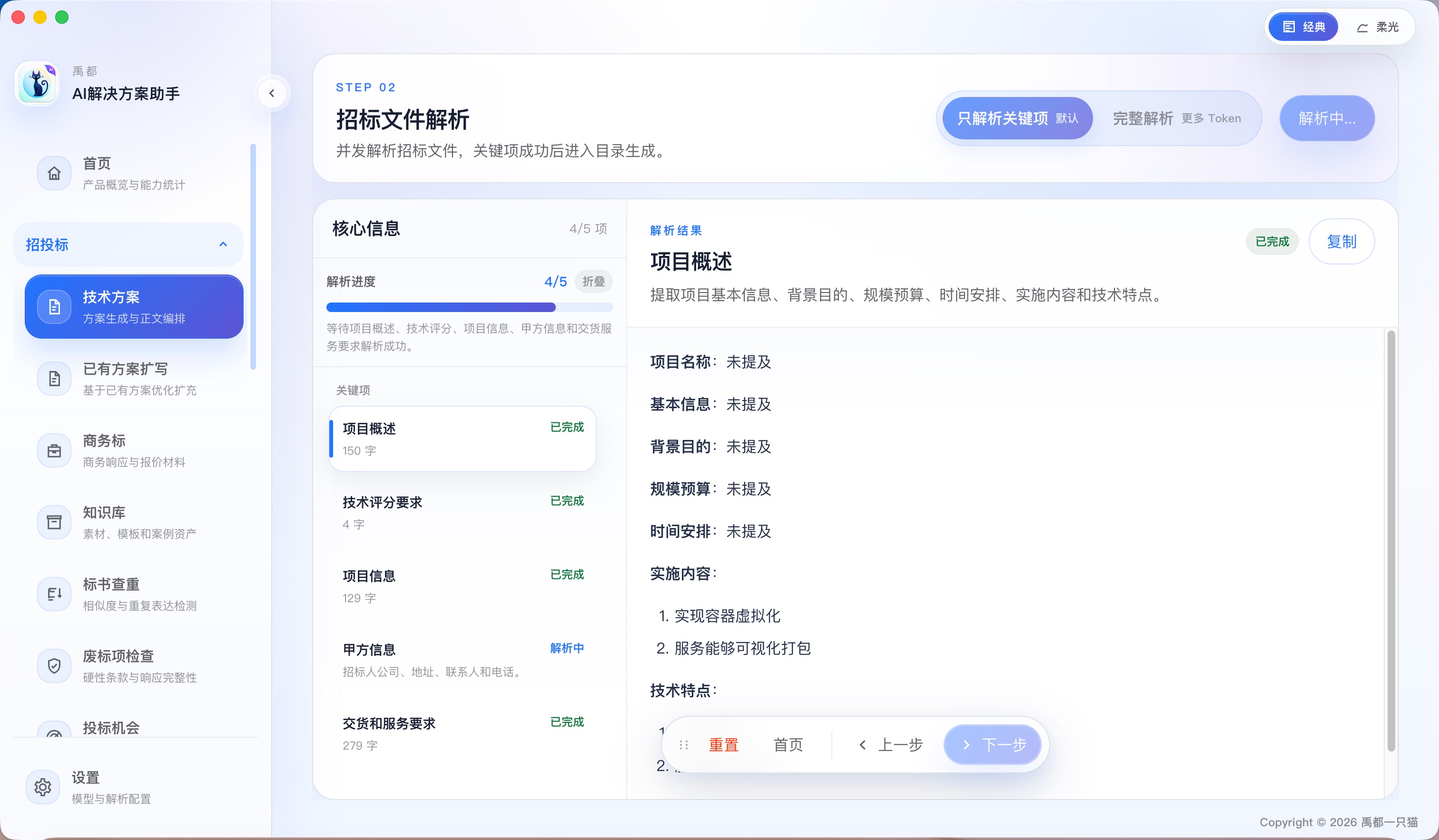Screen dimensions: 1439x840
Task: Switch to 经典 theme
Action: coord(1303,27)
